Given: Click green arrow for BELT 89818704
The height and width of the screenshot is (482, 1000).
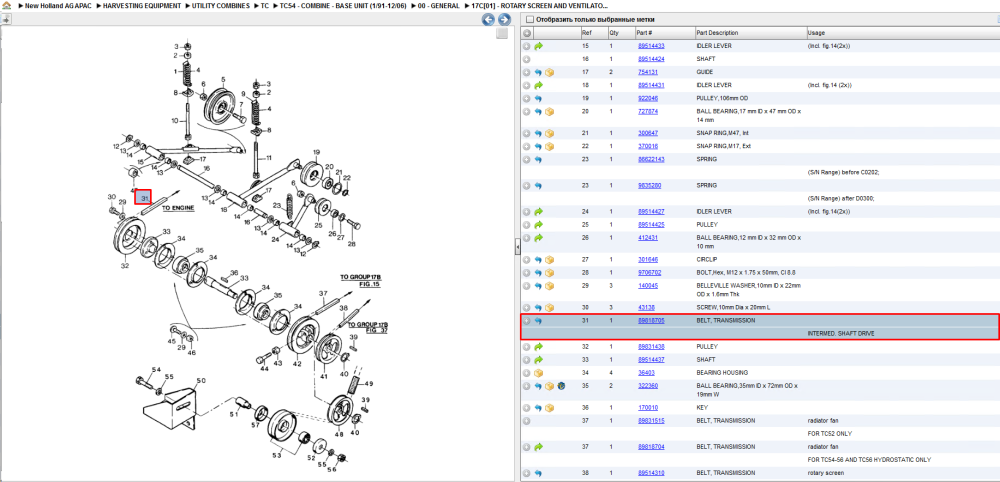Looking at the screenshot, I should click(x=538, y=447).
